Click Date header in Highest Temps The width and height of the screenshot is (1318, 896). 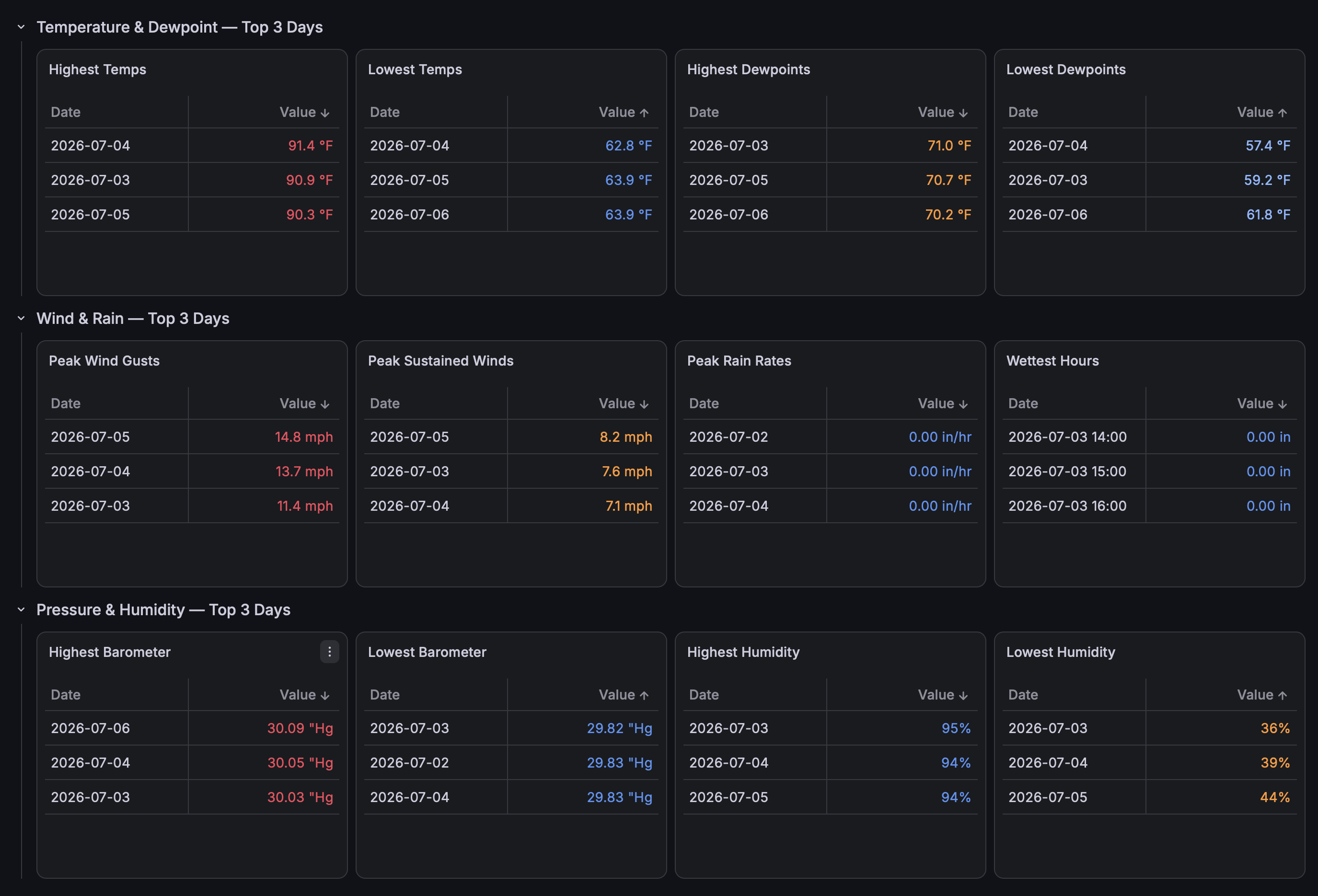[66, 112]
